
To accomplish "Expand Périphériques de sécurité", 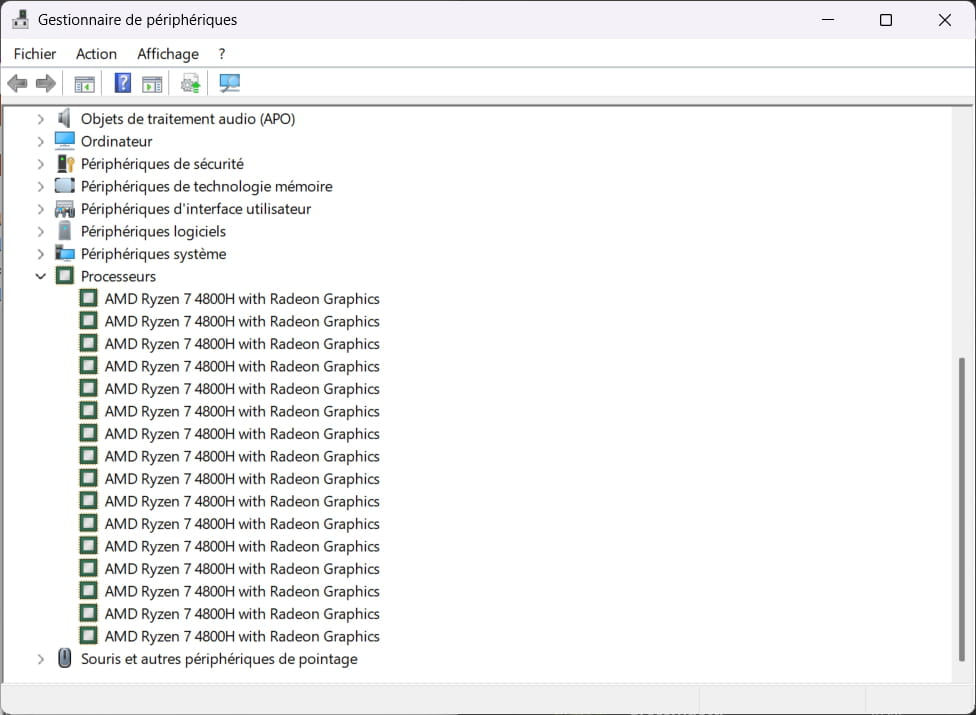I will click(x=40, y=164).
